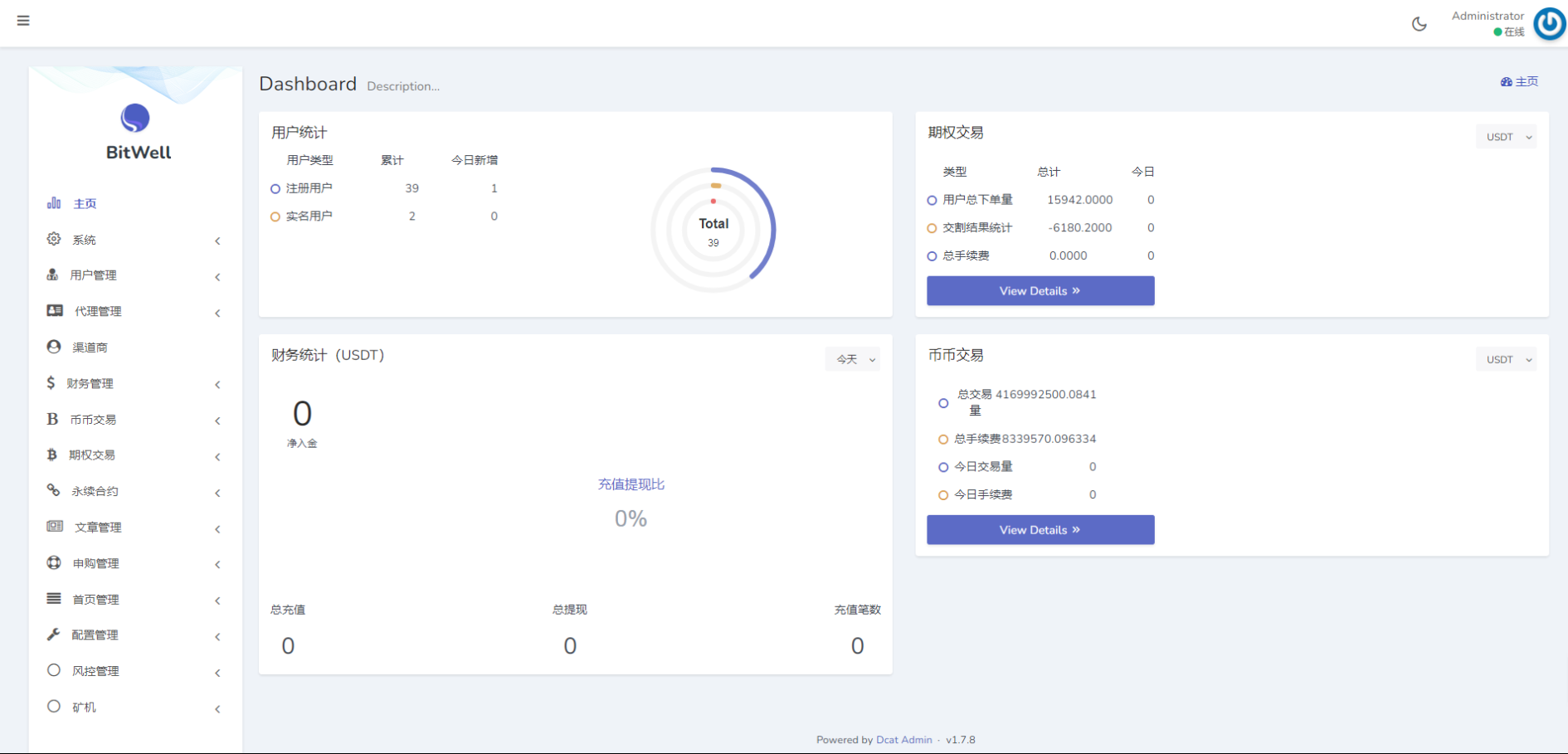Screen dimensions: 1568x754
Task: Toggle dark mode with the moon icon
Action: (x=1419, y=23)
